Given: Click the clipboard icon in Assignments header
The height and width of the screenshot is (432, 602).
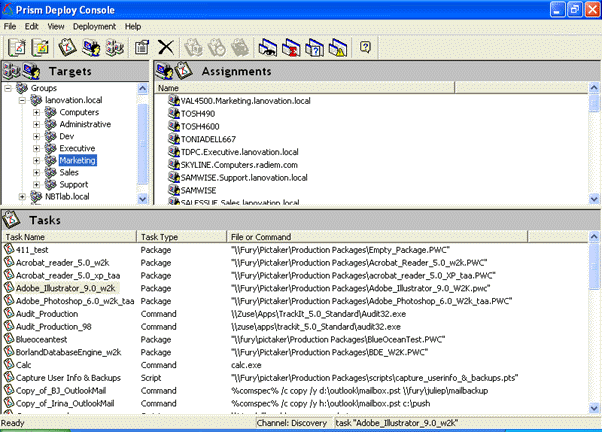Looking at the screenshot, I should point(184,71).
